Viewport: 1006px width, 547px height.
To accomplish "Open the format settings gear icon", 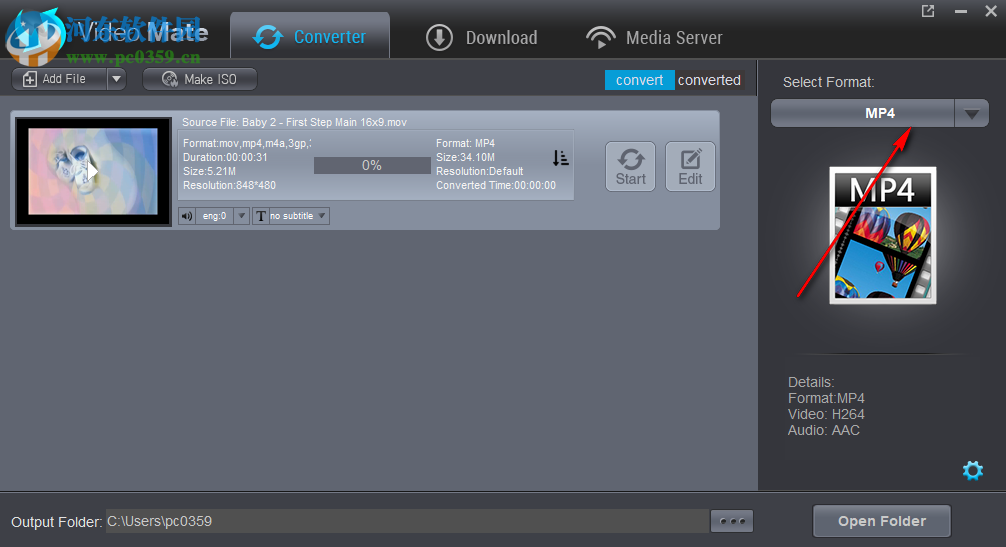I will click(973, 470).
